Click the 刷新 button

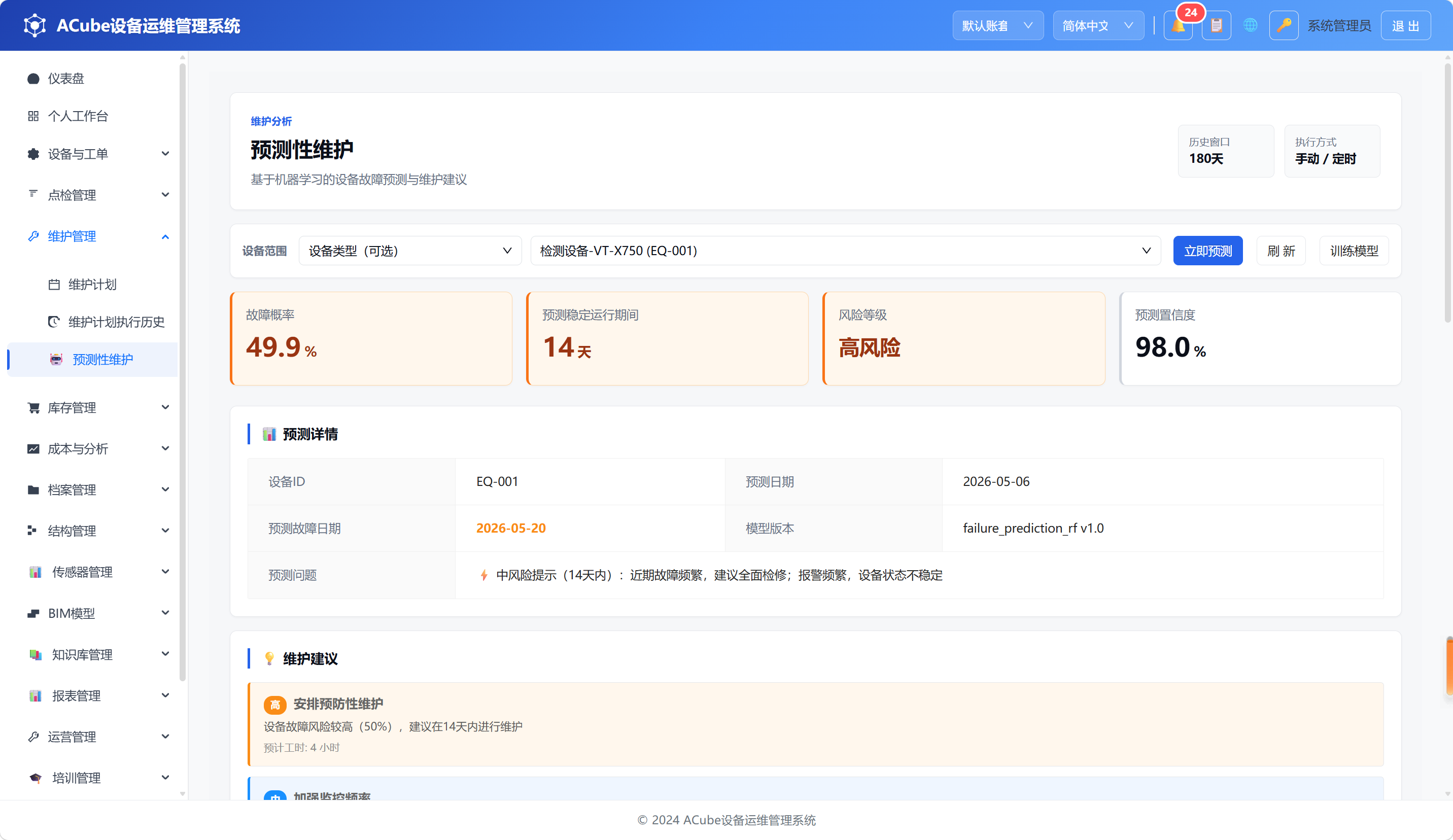[1281, 251]
